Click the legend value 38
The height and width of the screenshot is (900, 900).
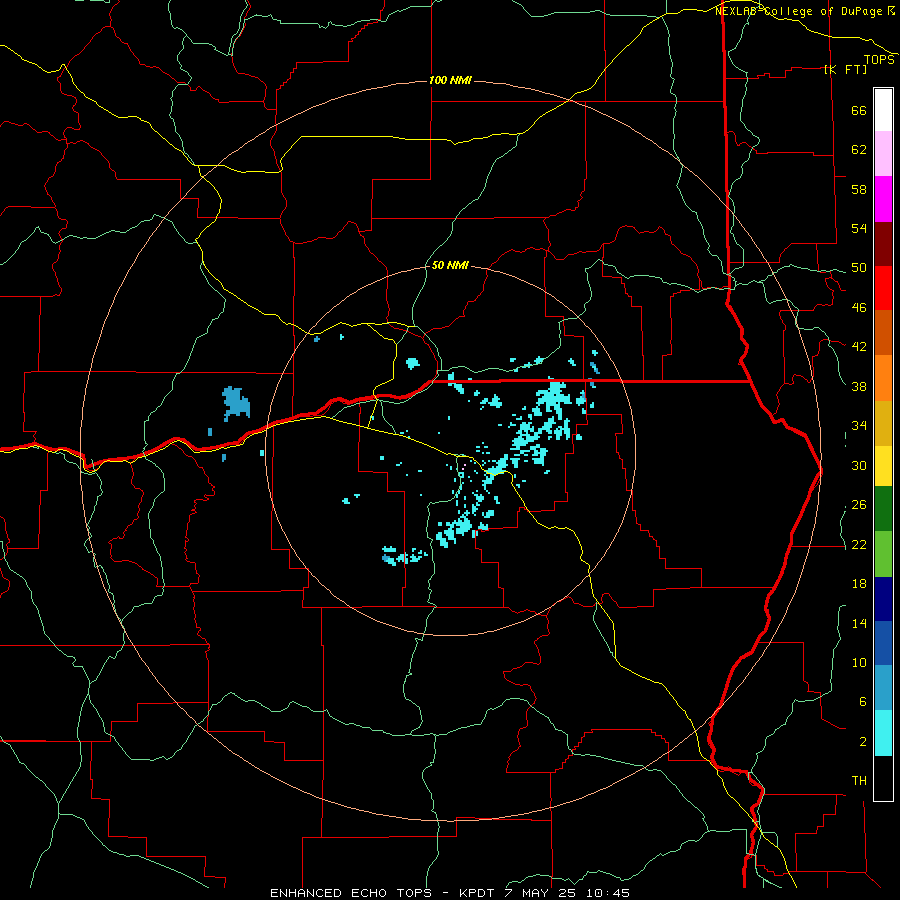[x=859, y=386]
